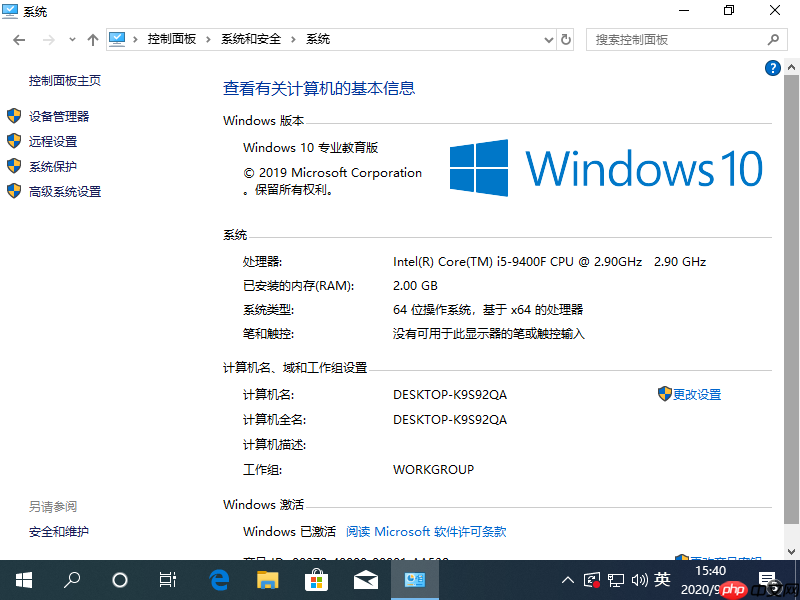Image resolution: width=800 pixels, height=600 pixels.
Task: Click the 搜索控制面板 search box
Action: coord(680,39)
